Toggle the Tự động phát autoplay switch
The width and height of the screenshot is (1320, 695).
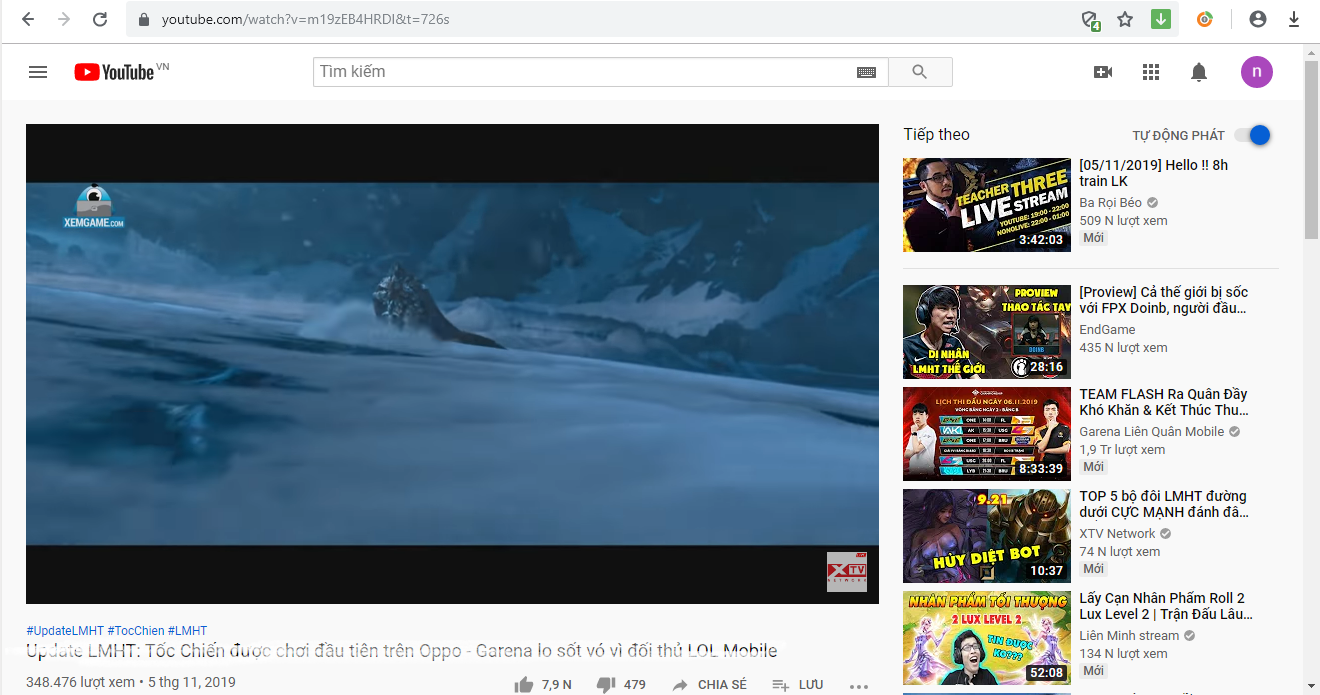coord(1253,135)
